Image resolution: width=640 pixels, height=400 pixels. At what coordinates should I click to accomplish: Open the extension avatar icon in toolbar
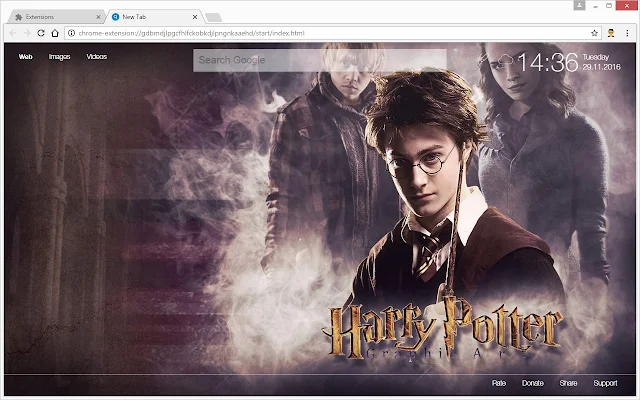(611, 33)
